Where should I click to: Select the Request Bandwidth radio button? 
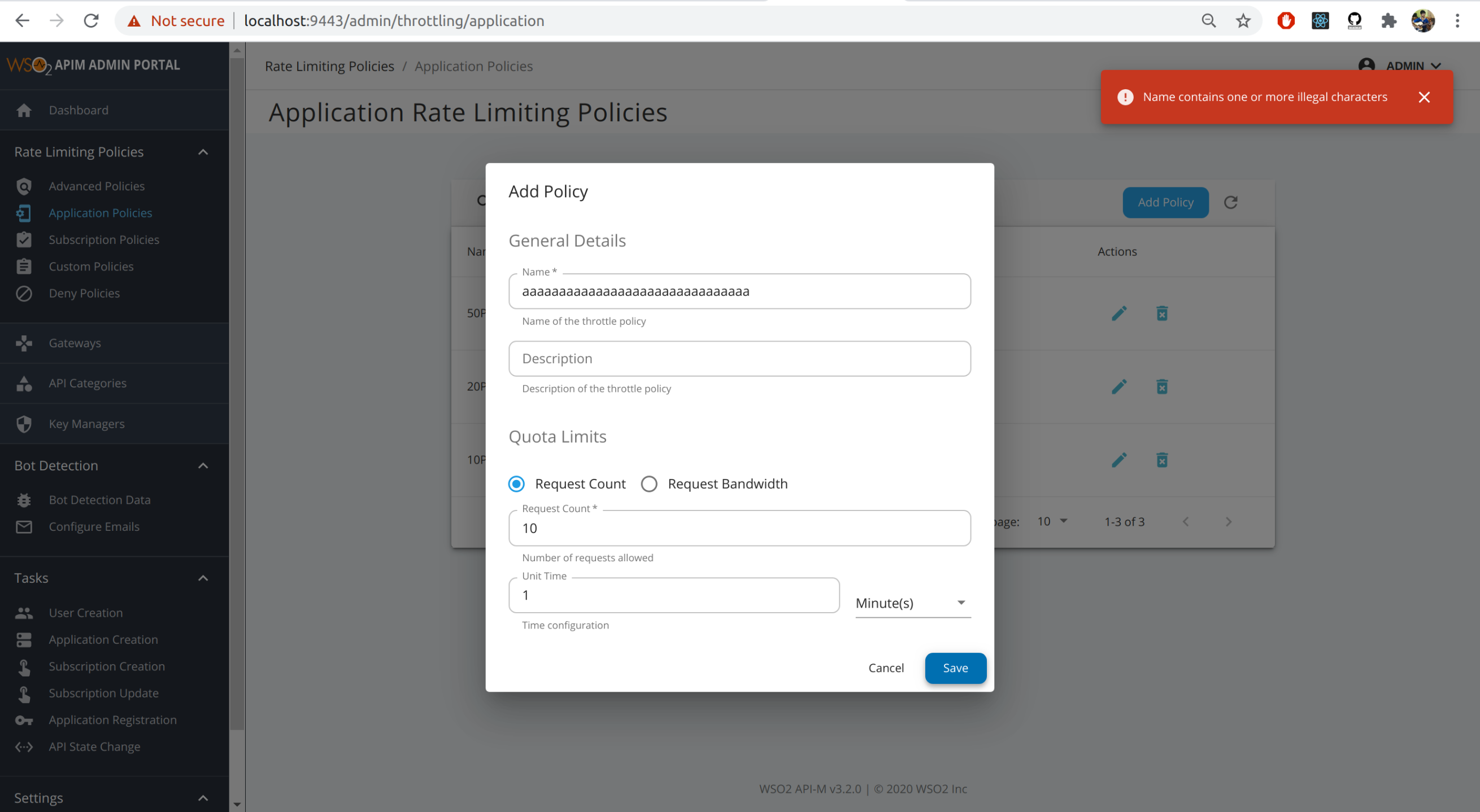(648, 483)
